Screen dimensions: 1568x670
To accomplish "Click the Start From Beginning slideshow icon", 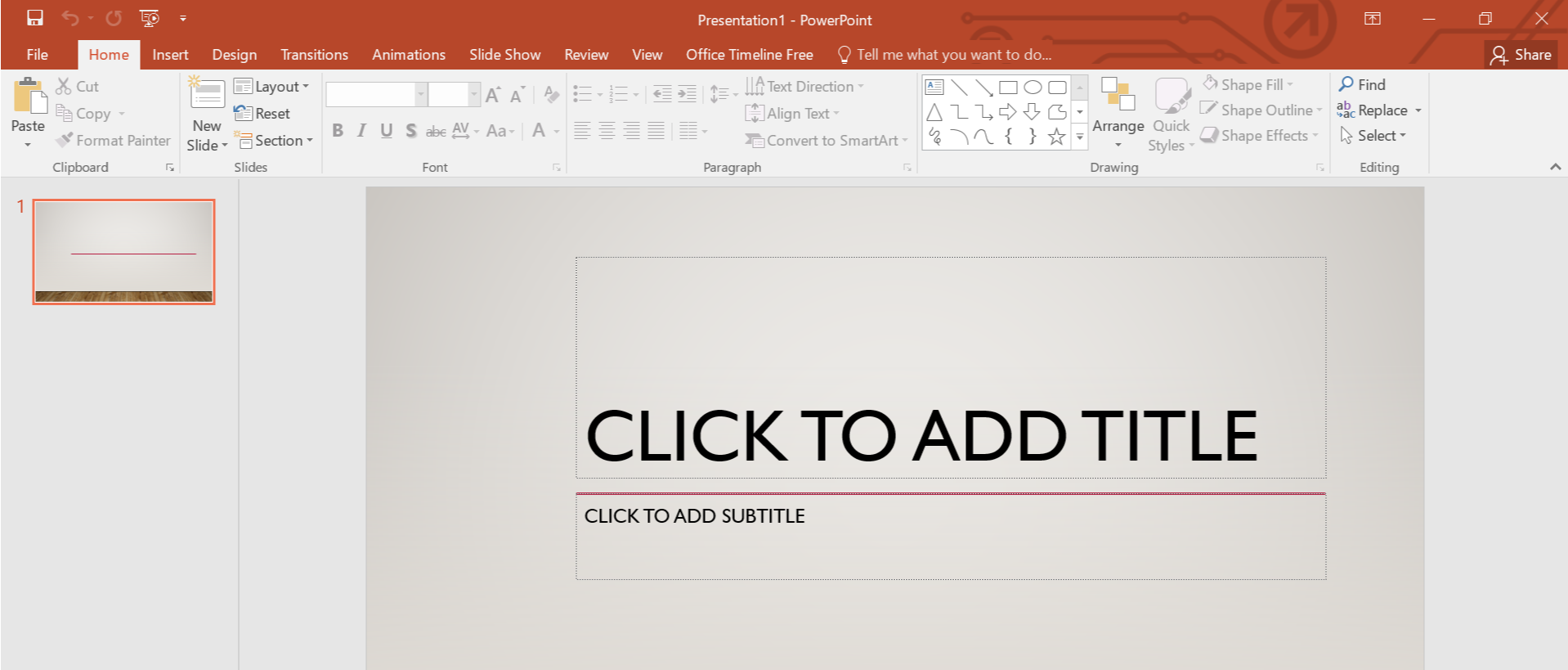I will [x=149, y=18].
